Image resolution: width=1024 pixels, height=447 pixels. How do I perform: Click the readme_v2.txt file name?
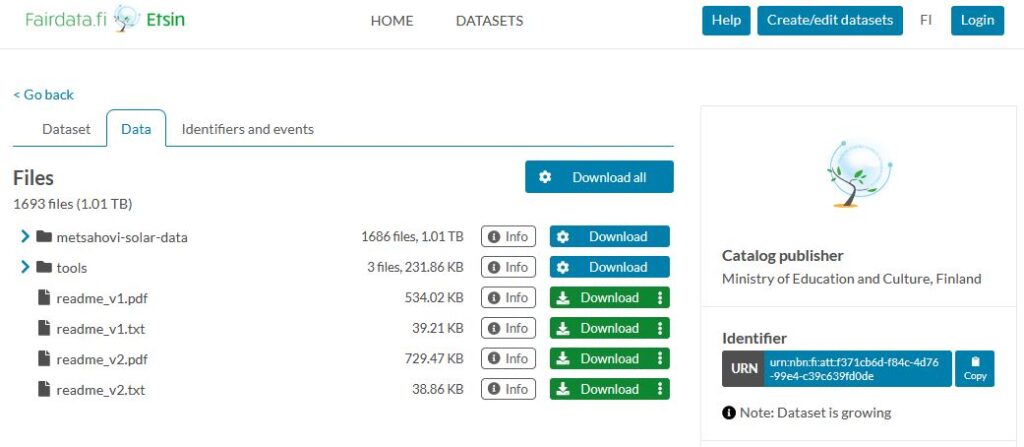[101, 390]
